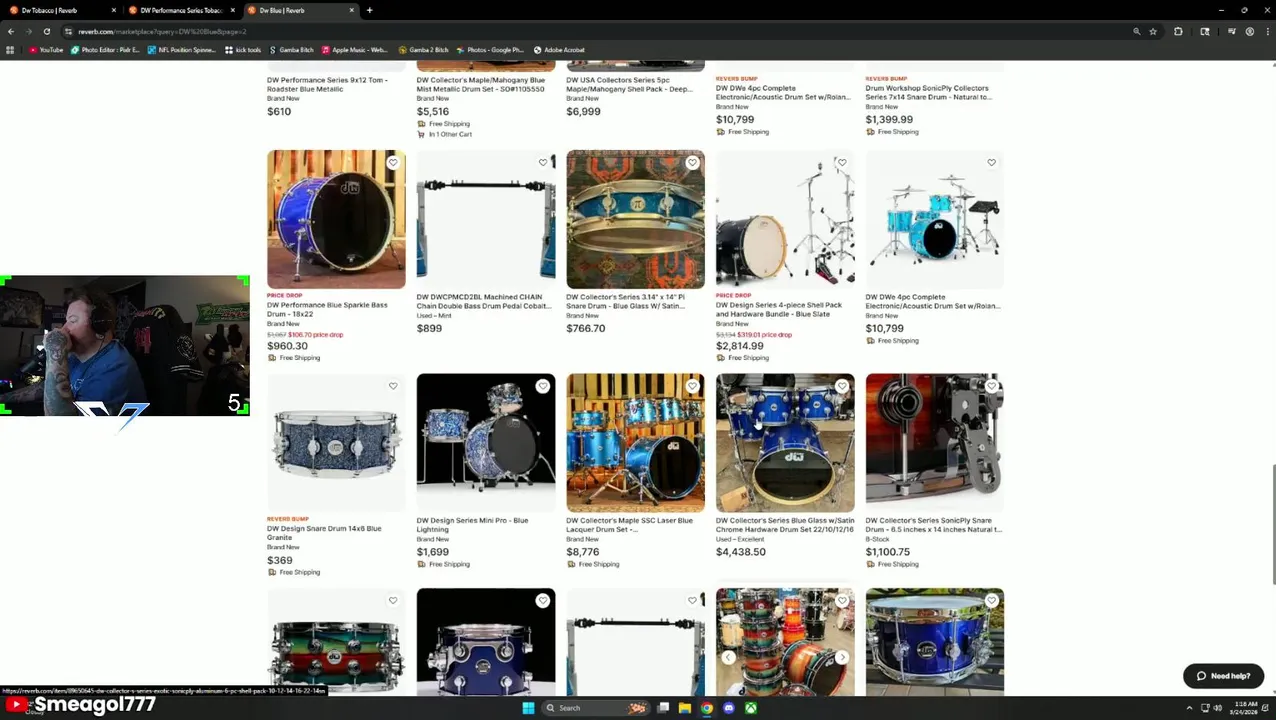This screenshot has height=720, width=1276.
Task: Open DW Design Series Mini Pro thumbnail
Action: point(486,443)
